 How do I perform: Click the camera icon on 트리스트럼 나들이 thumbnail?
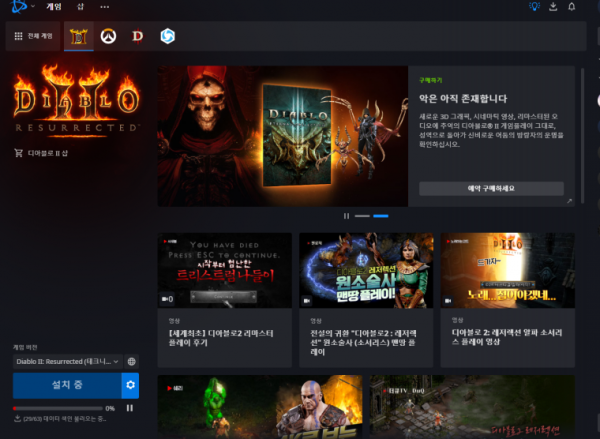167,299
